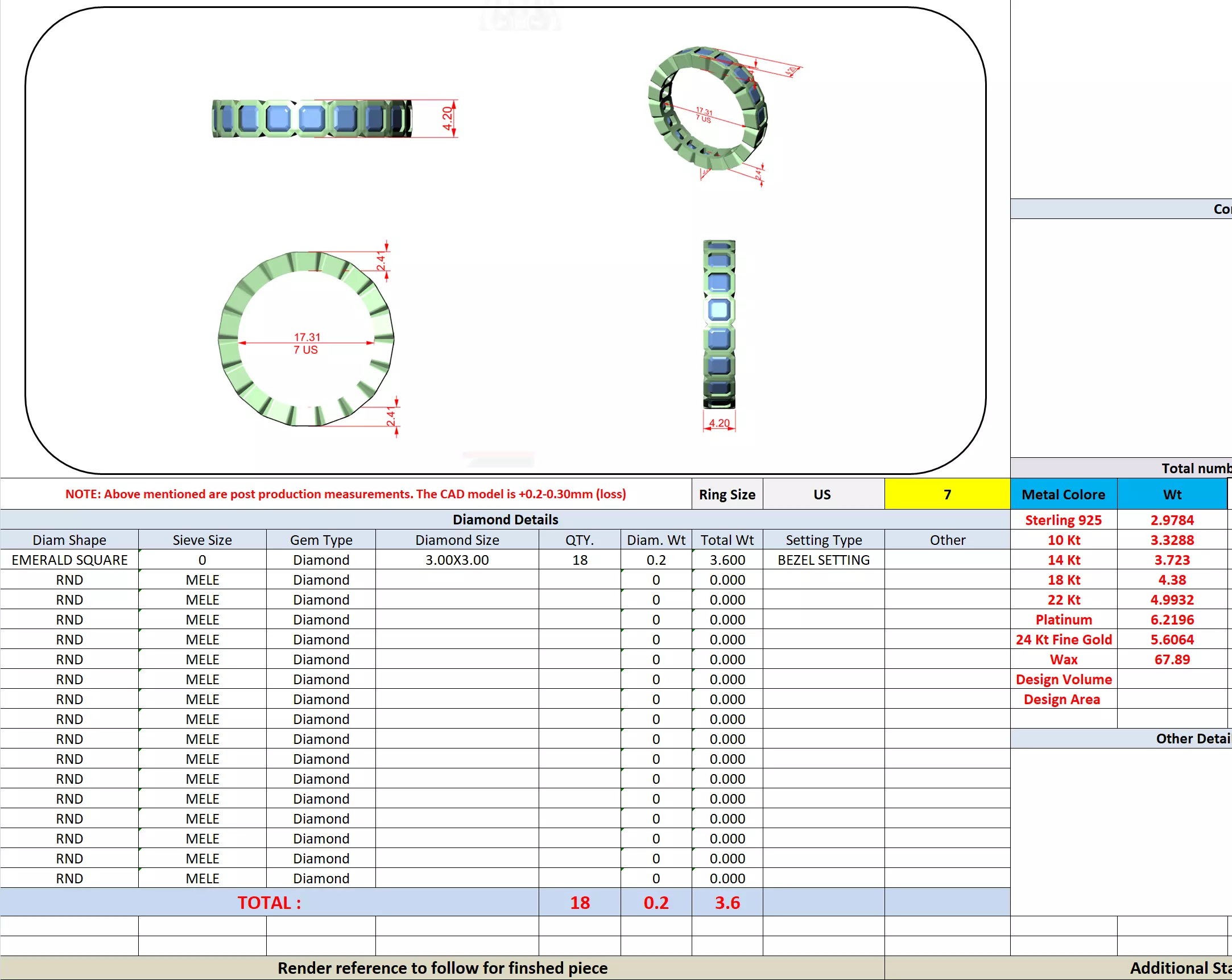The image size is (1232, 980).
Task: Click the Setting Type column header
Action: (823, 540)
